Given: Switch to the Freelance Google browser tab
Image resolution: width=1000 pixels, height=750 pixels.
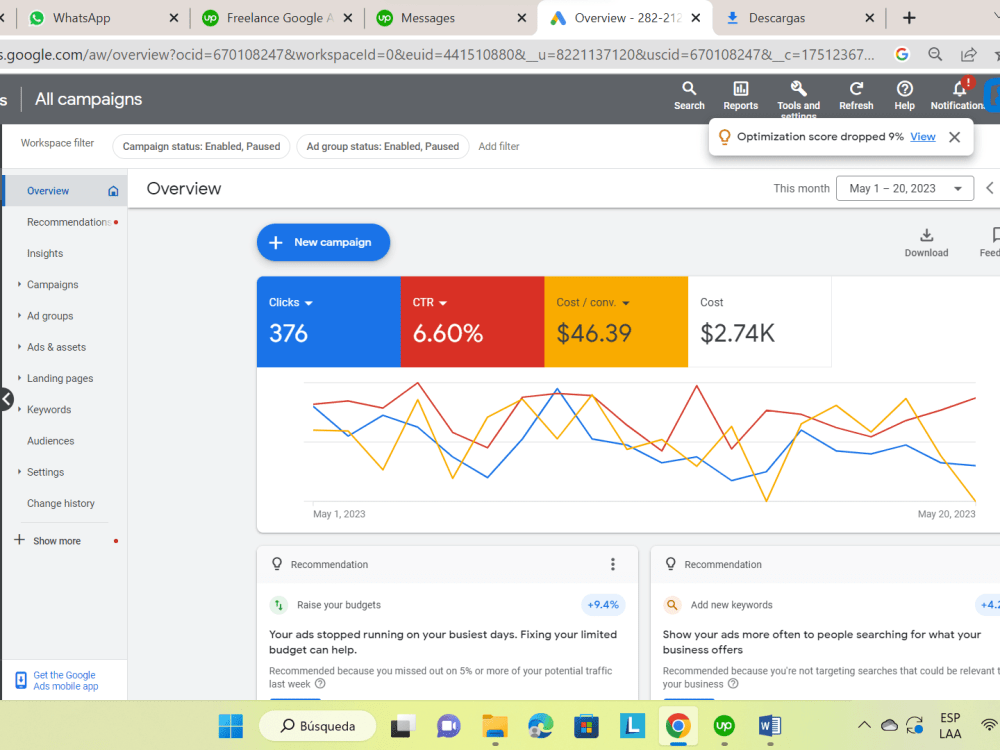Looking at the screenshot, I should (279, 18).
